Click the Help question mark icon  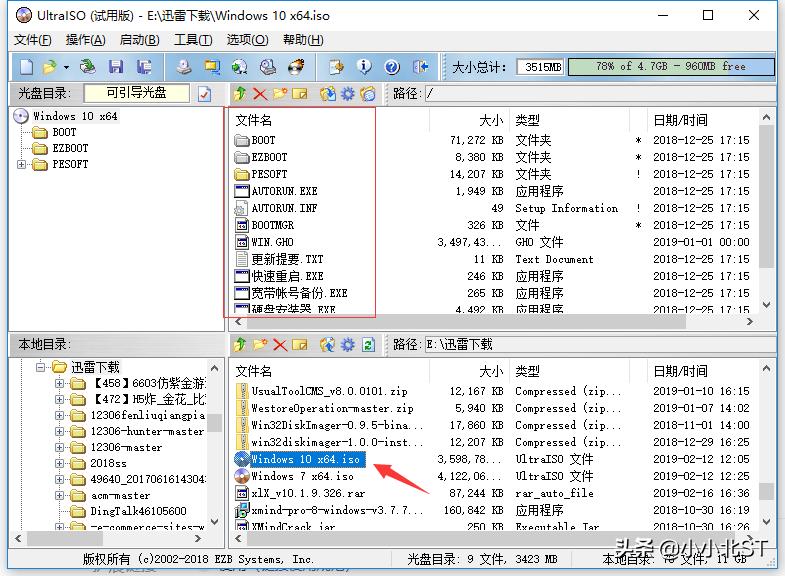tap(392, 67)
